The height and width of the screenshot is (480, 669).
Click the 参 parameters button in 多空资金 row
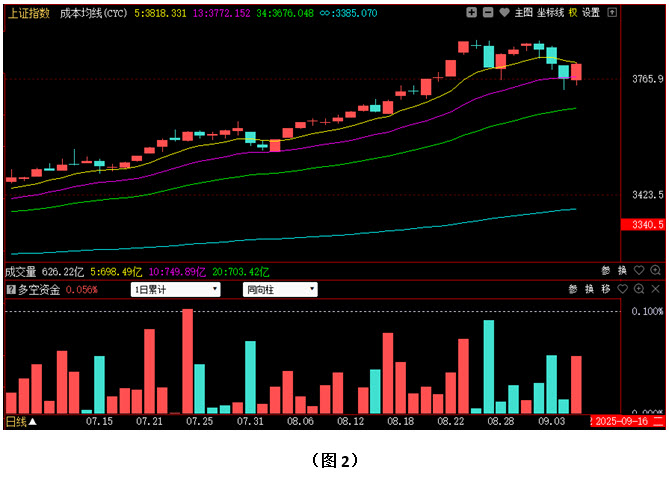[573, 289]
